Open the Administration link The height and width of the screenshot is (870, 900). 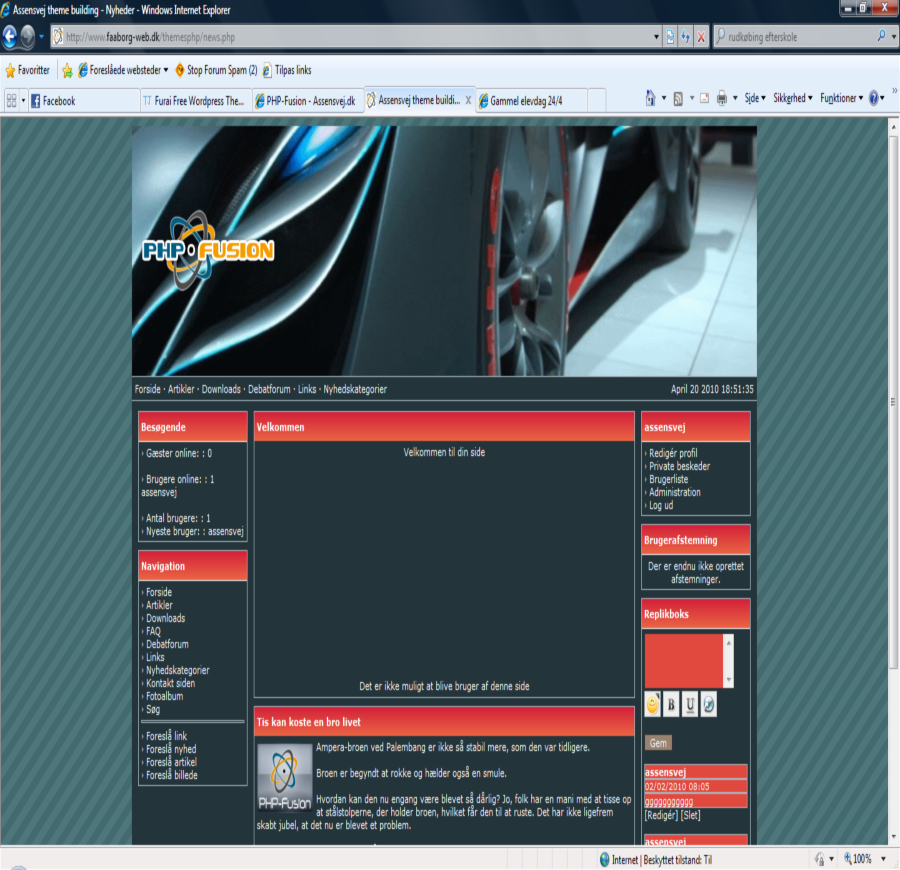[x=675, y=492]
